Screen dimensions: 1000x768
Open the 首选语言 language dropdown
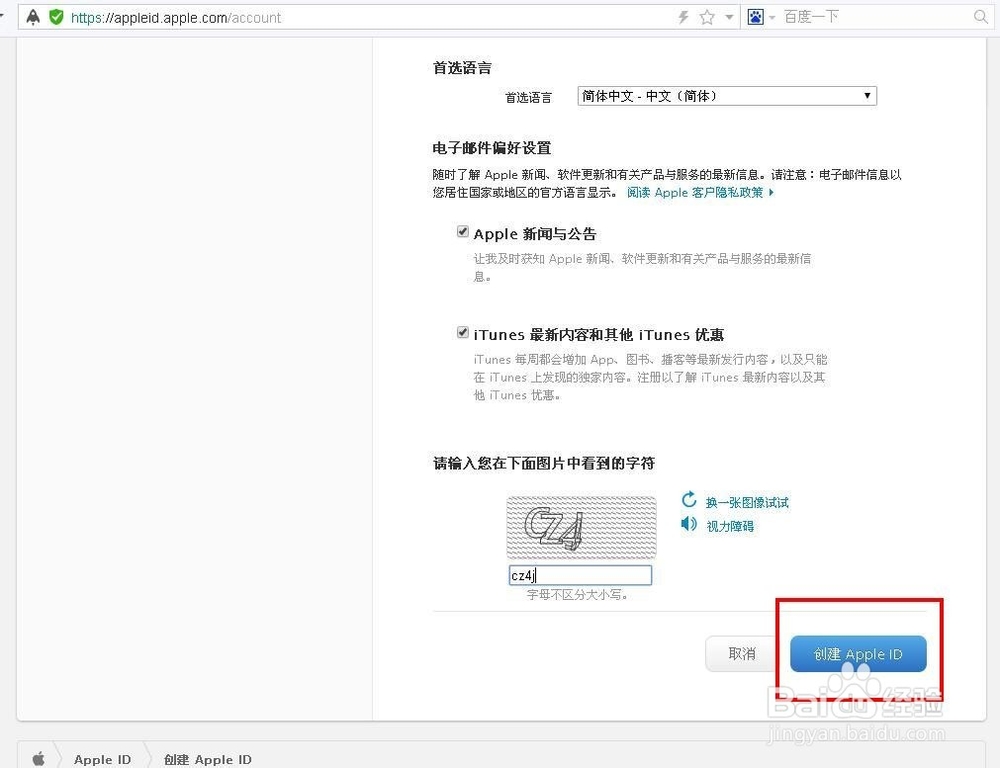[x=726, y=96]
